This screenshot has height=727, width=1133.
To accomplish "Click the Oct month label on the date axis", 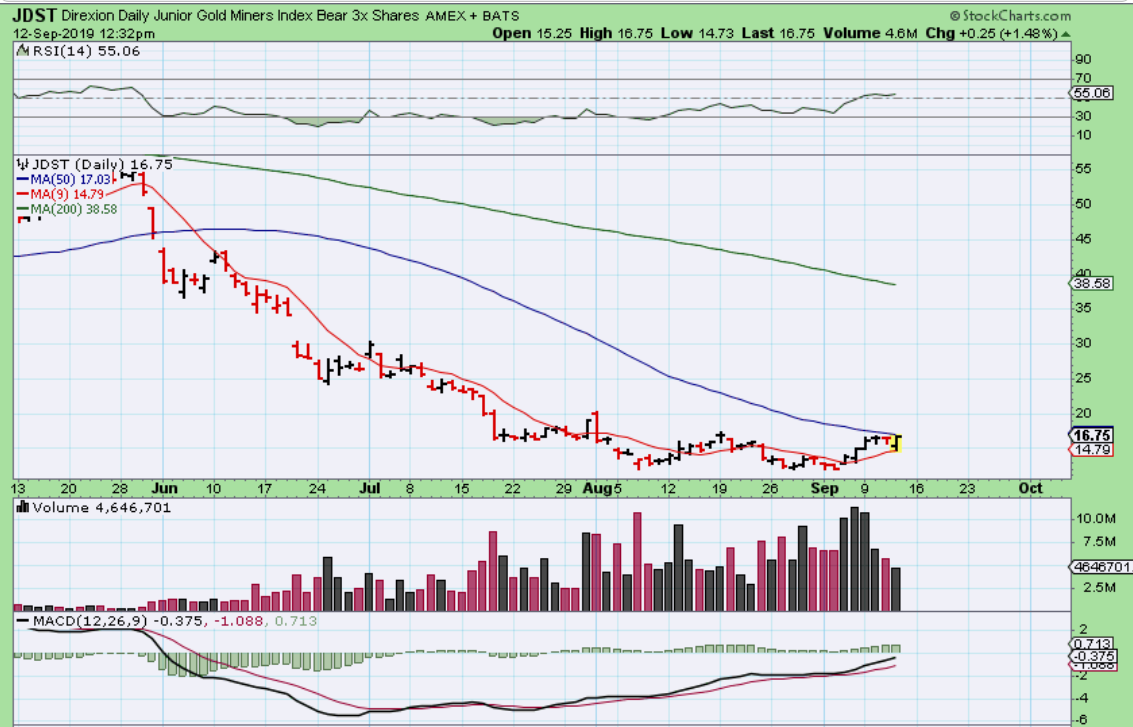I will pos(1030,488).
